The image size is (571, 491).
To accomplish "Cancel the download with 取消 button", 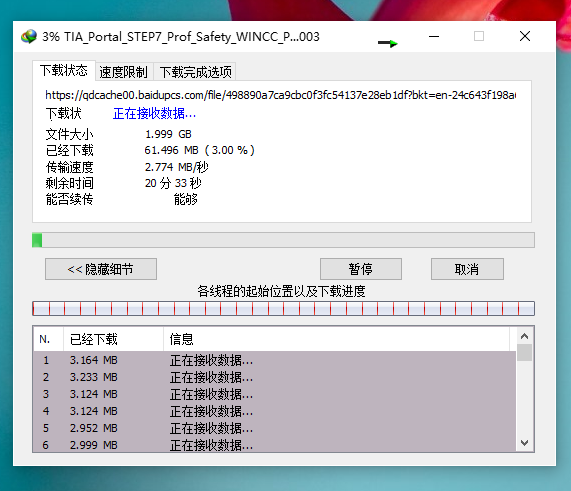I will point(467,269).
